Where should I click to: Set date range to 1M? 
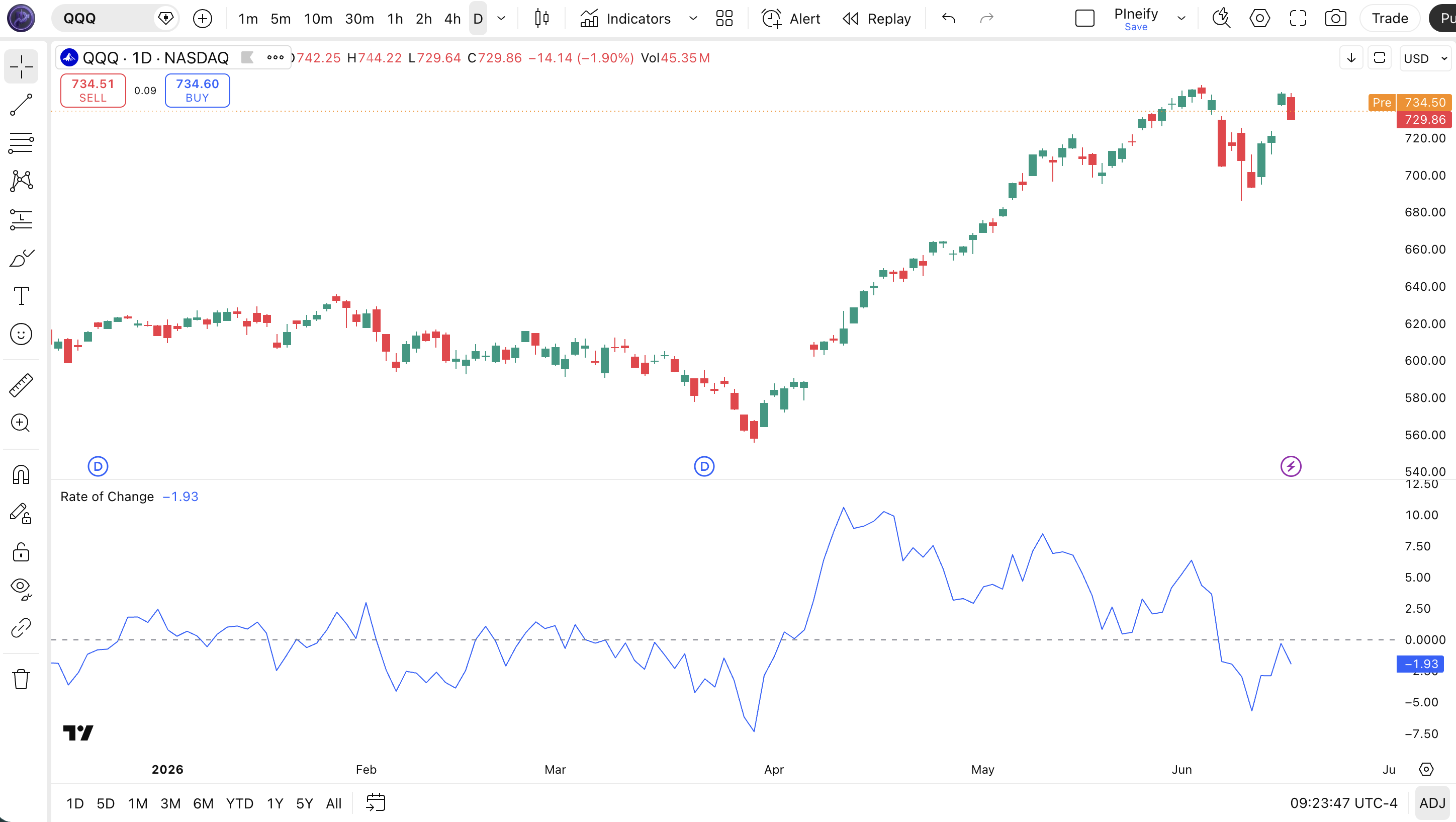click(137, 803)
